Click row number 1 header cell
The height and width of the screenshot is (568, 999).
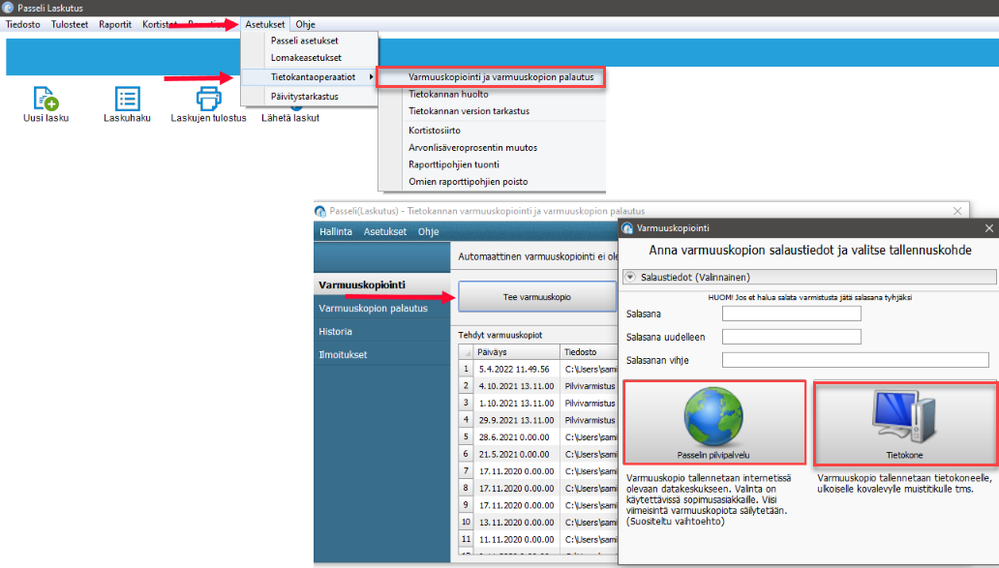[x=466, y=369]
